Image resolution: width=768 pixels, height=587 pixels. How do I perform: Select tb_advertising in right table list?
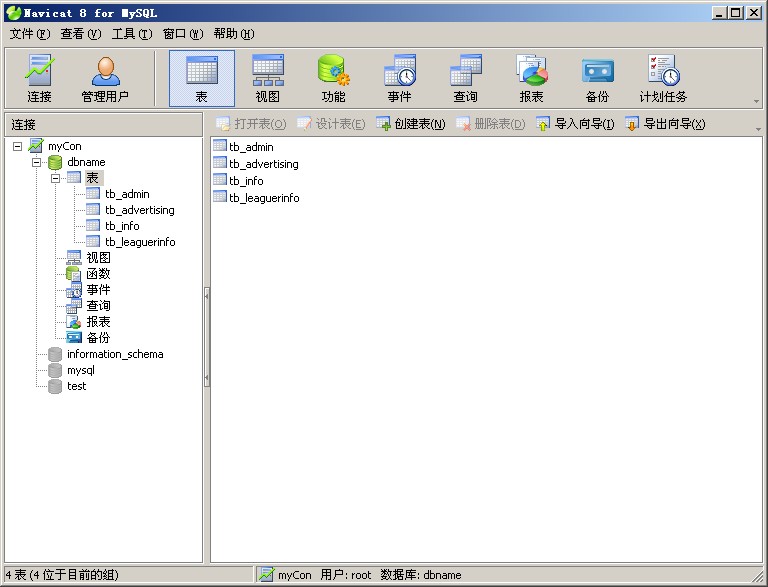coord(264,164)
